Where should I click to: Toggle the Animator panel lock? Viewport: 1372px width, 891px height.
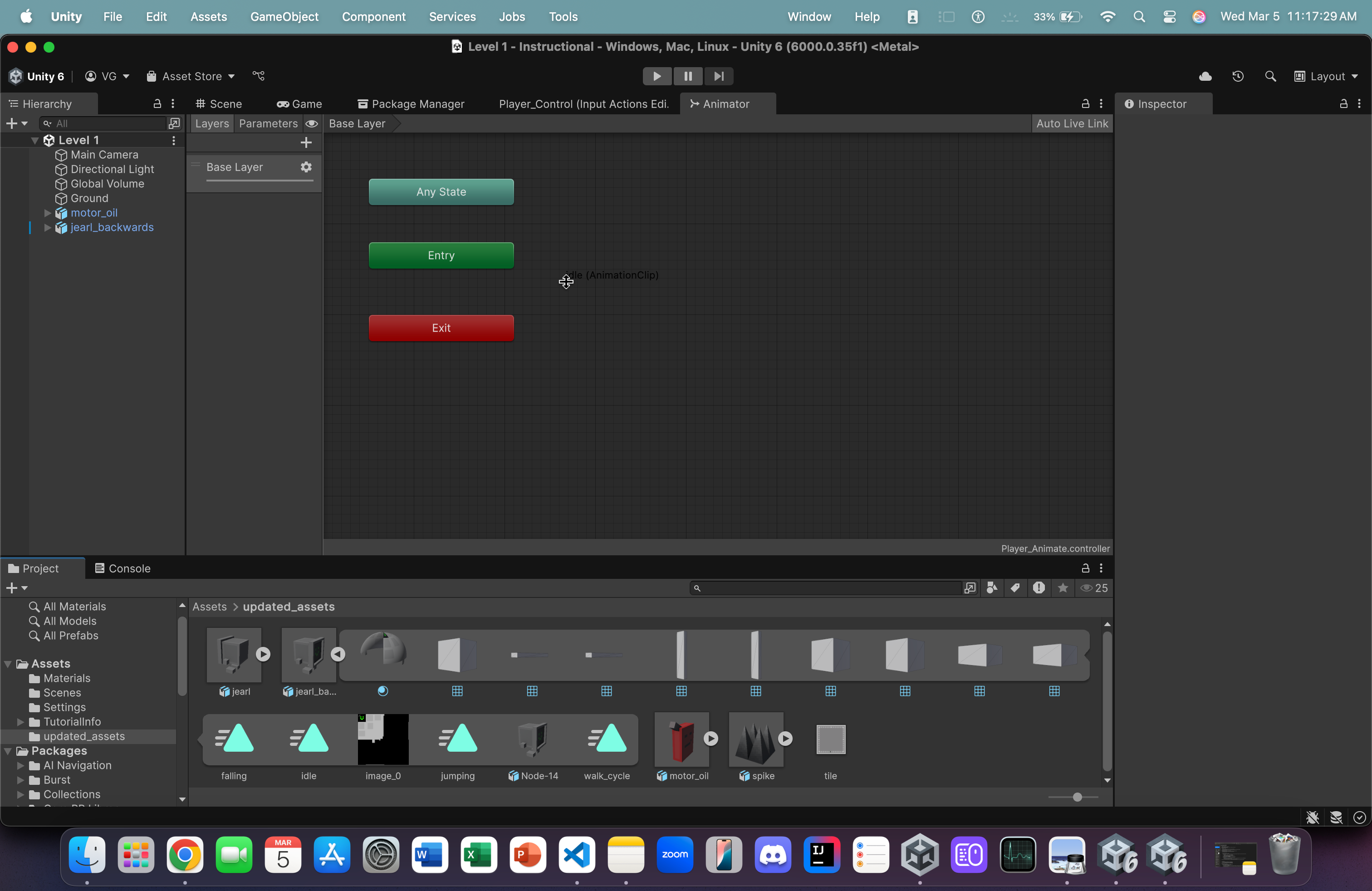pos(1085,104)
